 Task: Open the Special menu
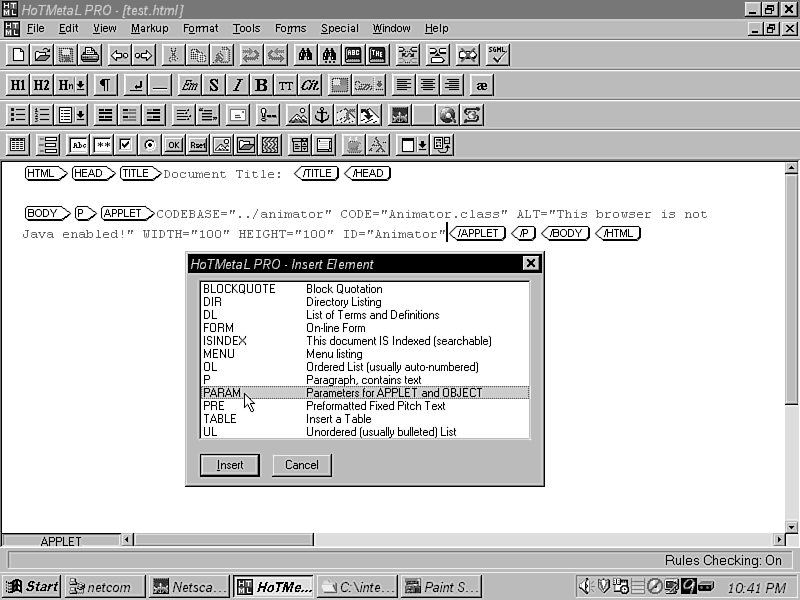click(x=339, y=29)
